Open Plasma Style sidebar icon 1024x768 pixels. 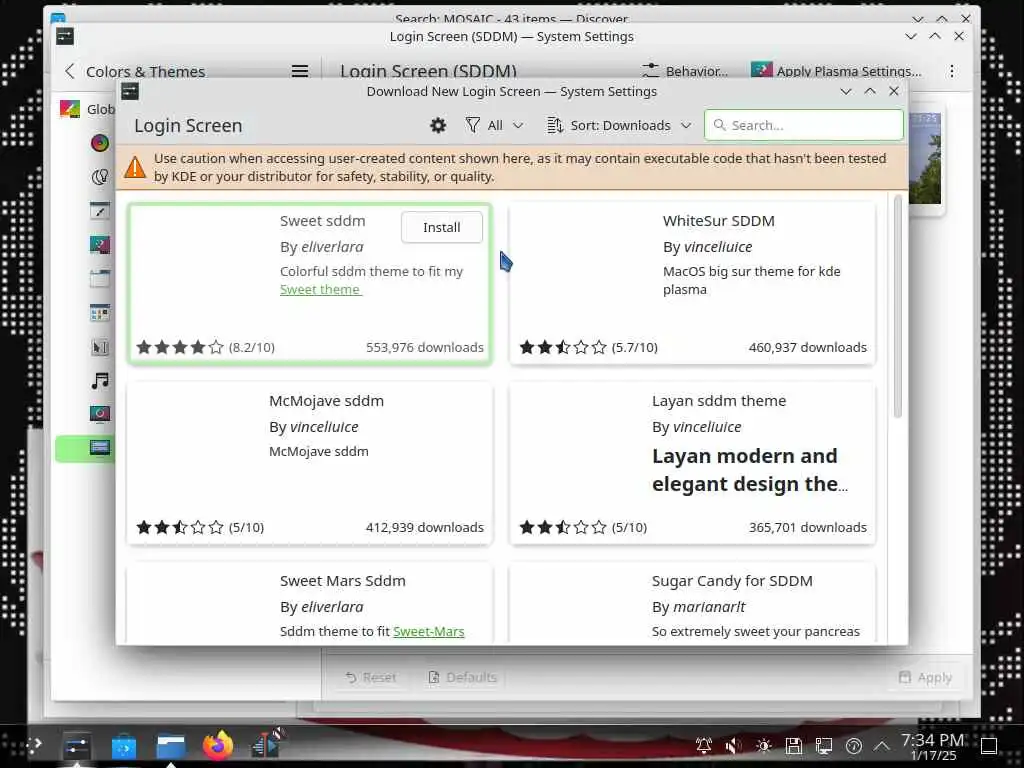point(100,244)
